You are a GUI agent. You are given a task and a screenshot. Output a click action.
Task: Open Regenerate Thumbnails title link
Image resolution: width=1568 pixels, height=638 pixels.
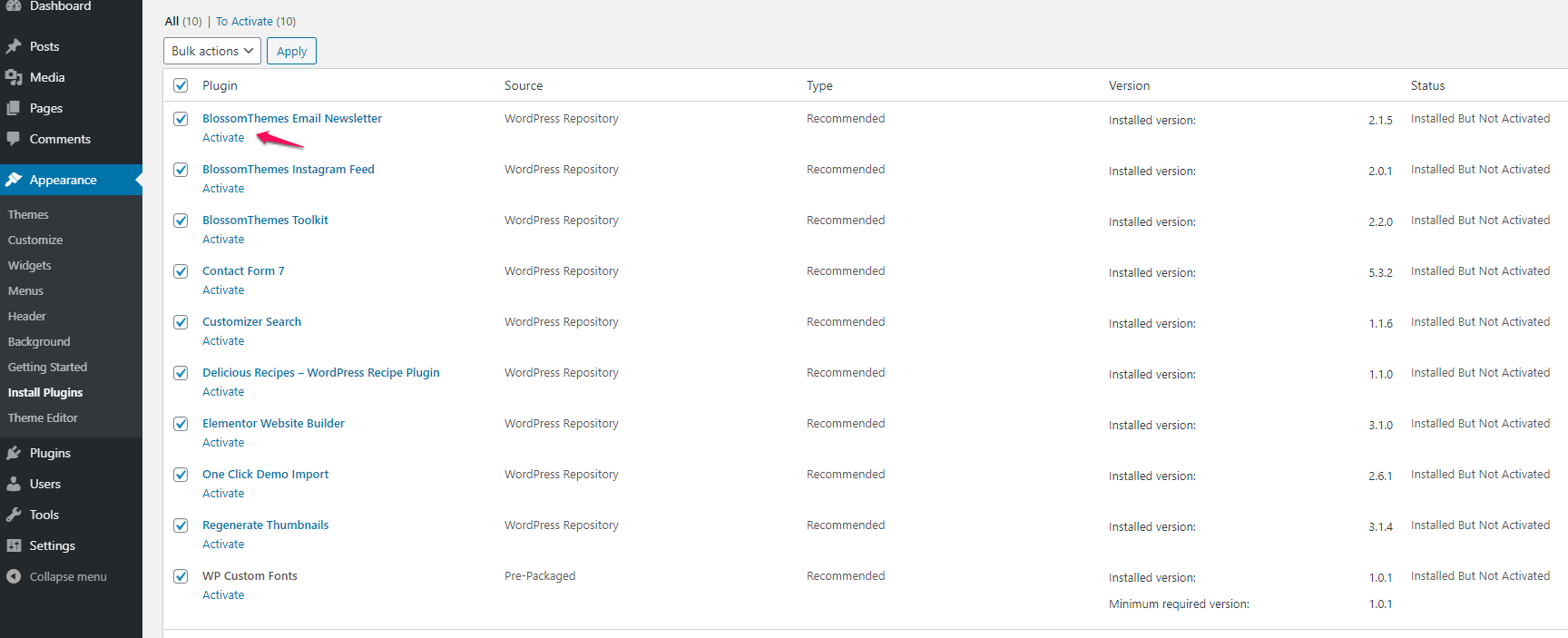265,525
